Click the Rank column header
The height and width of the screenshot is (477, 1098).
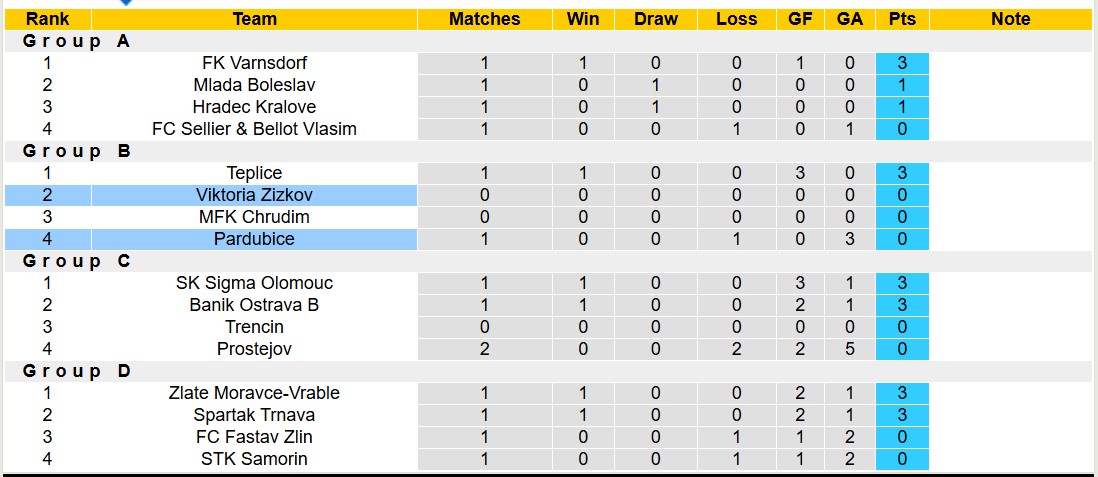(x=47, y=19)
